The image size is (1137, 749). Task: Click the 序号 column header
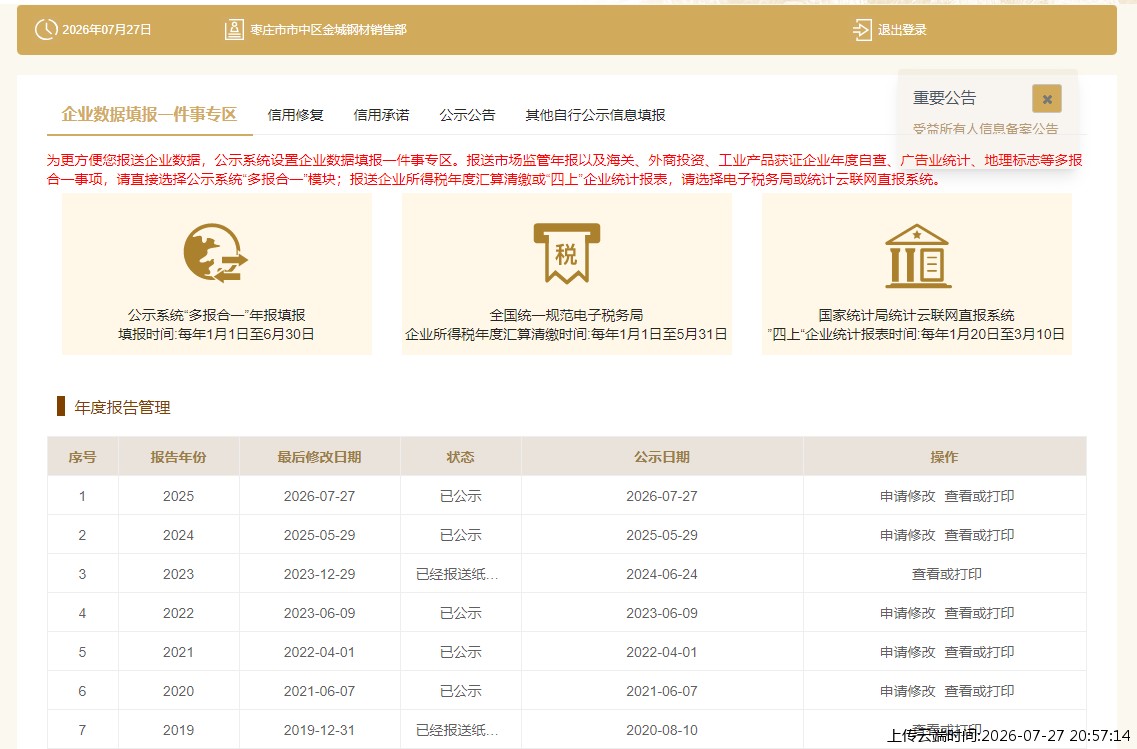(82, 457)
